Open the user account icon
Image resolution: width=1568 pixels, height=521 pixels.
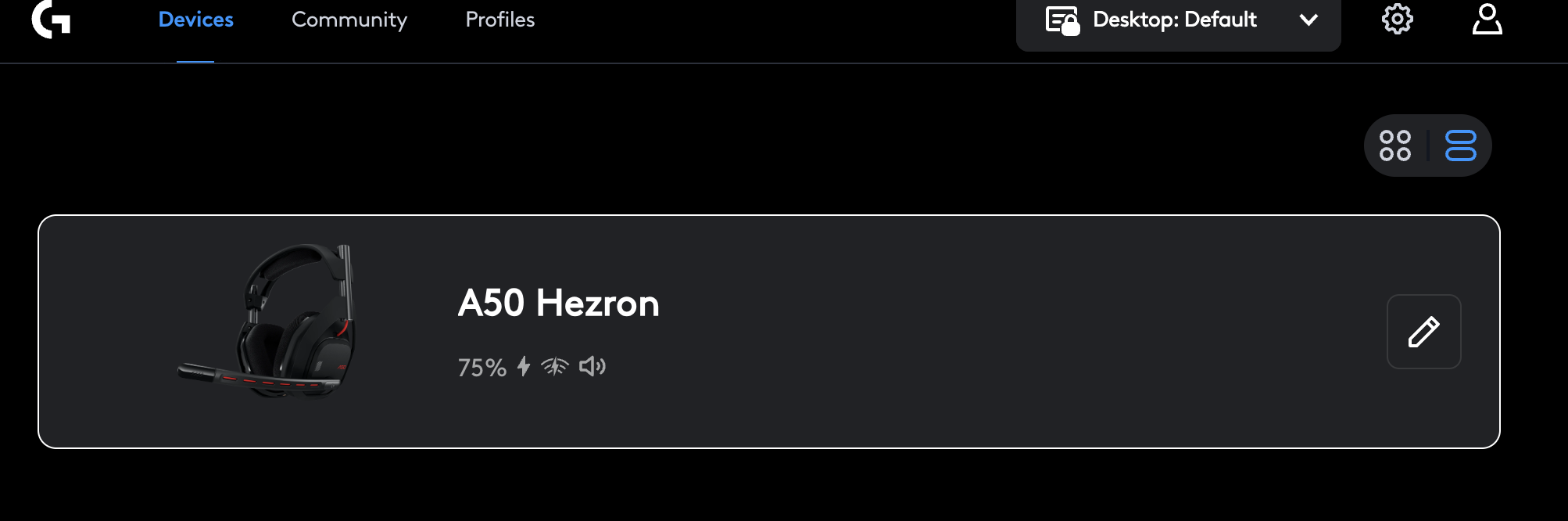1487,20
